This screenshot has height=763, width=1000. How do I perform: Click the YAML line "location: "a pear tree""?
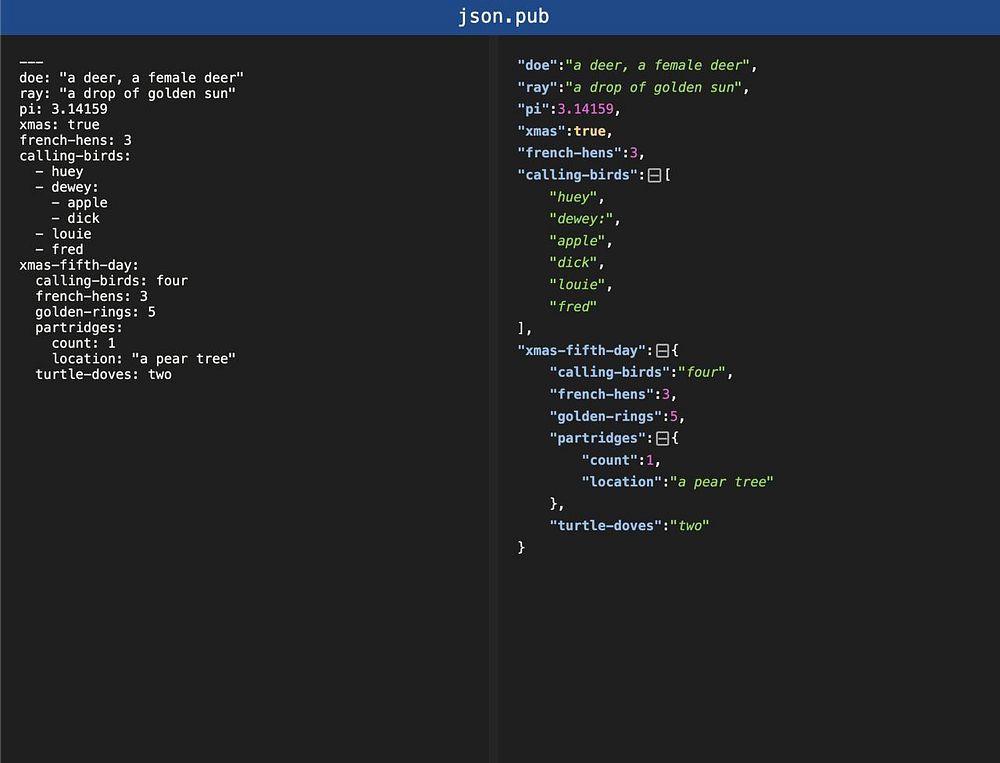pos(143,359)
